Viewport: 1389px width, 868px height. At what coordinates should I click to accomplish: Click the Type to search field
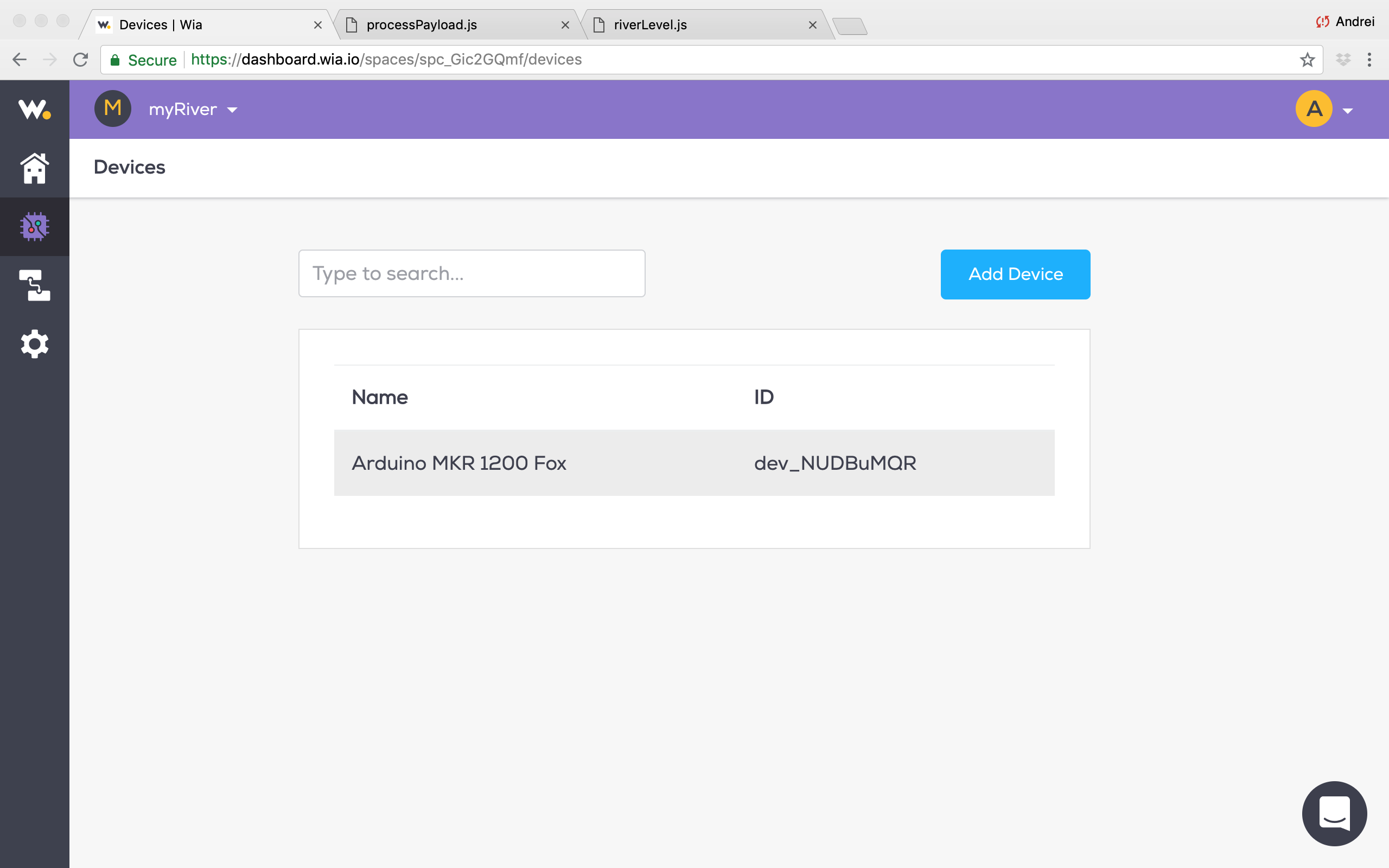click(x=471, y=273)
